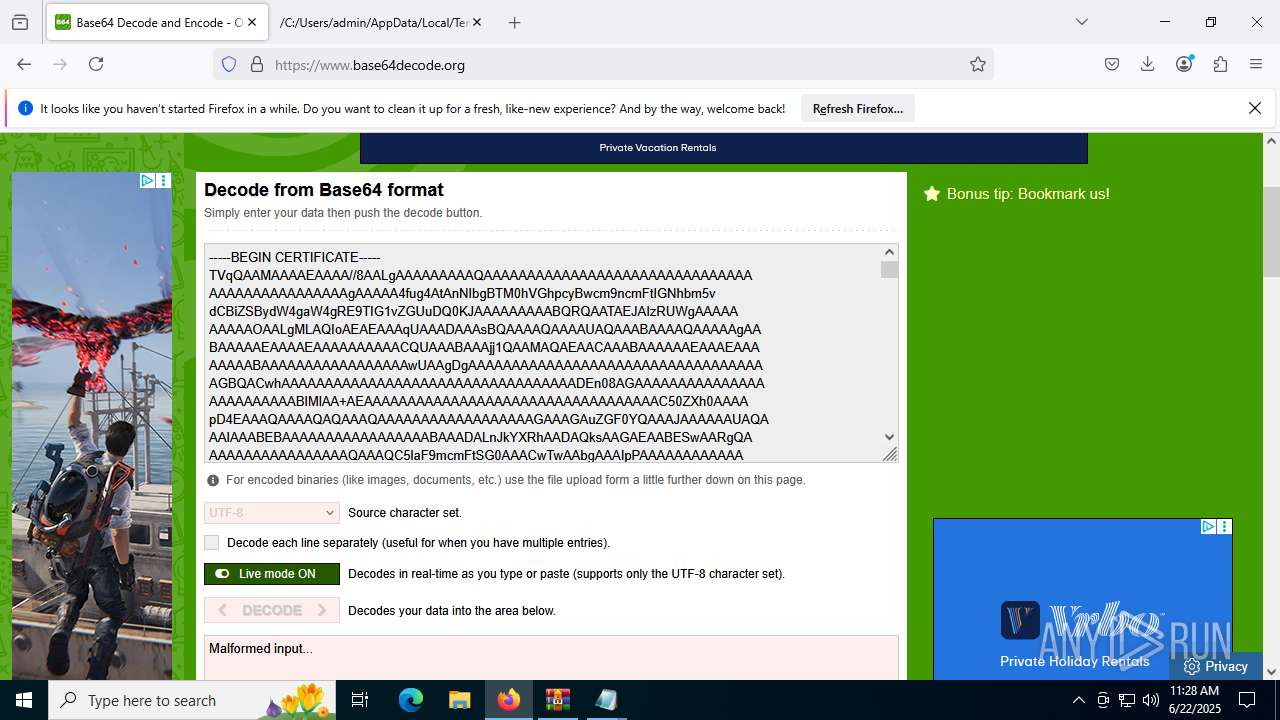This screenshot has width=1280, height=720.
Task: Open the volume control
Action: (1151, 700)
